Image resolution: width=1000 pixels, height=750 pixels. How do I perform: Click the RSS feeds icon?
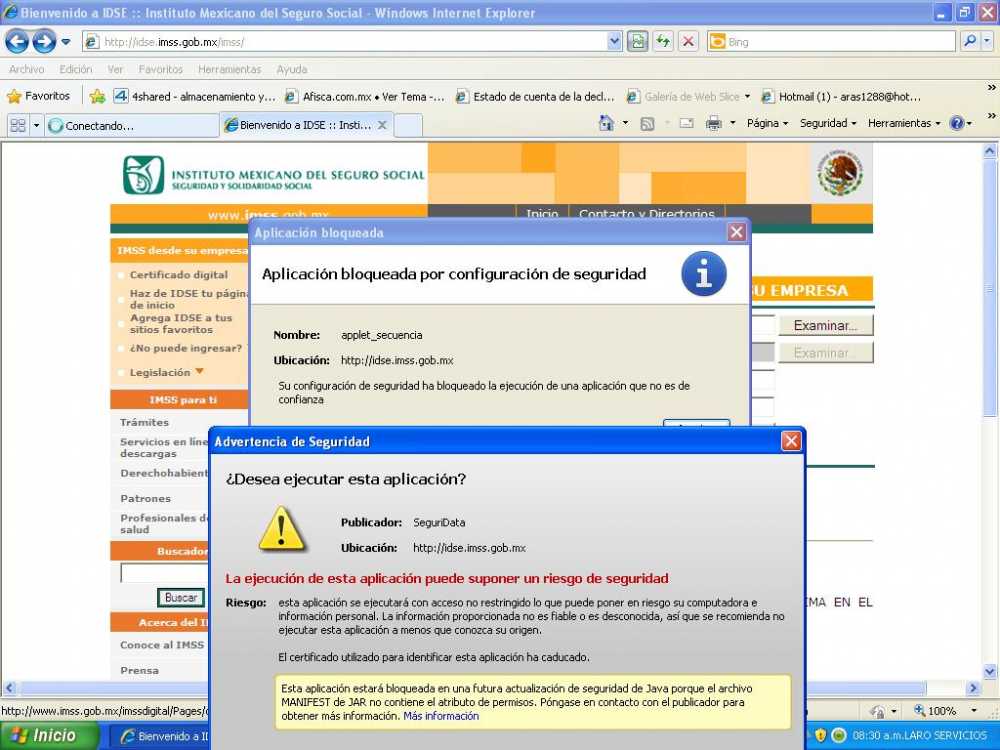tap(647, 124)
